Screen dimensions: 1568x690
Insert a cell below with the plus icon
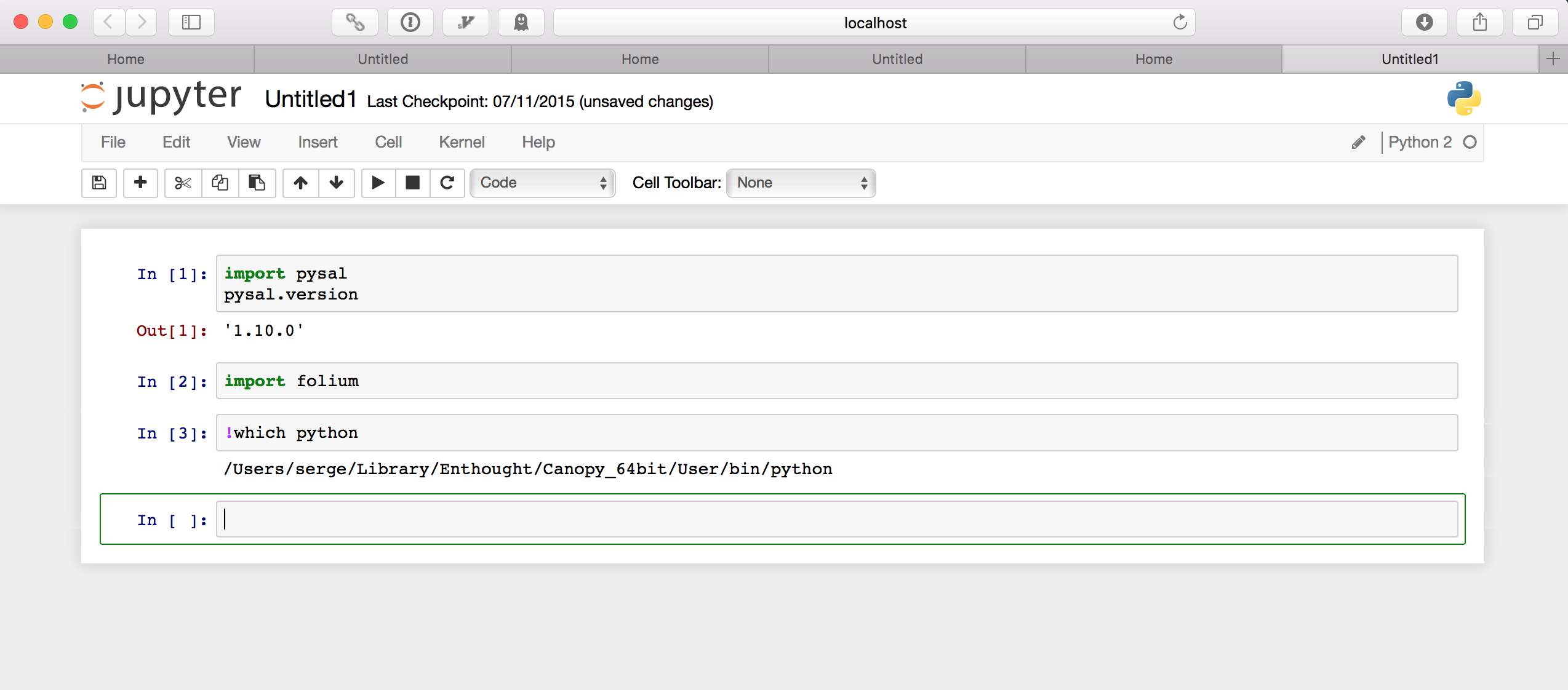[140, 183]
